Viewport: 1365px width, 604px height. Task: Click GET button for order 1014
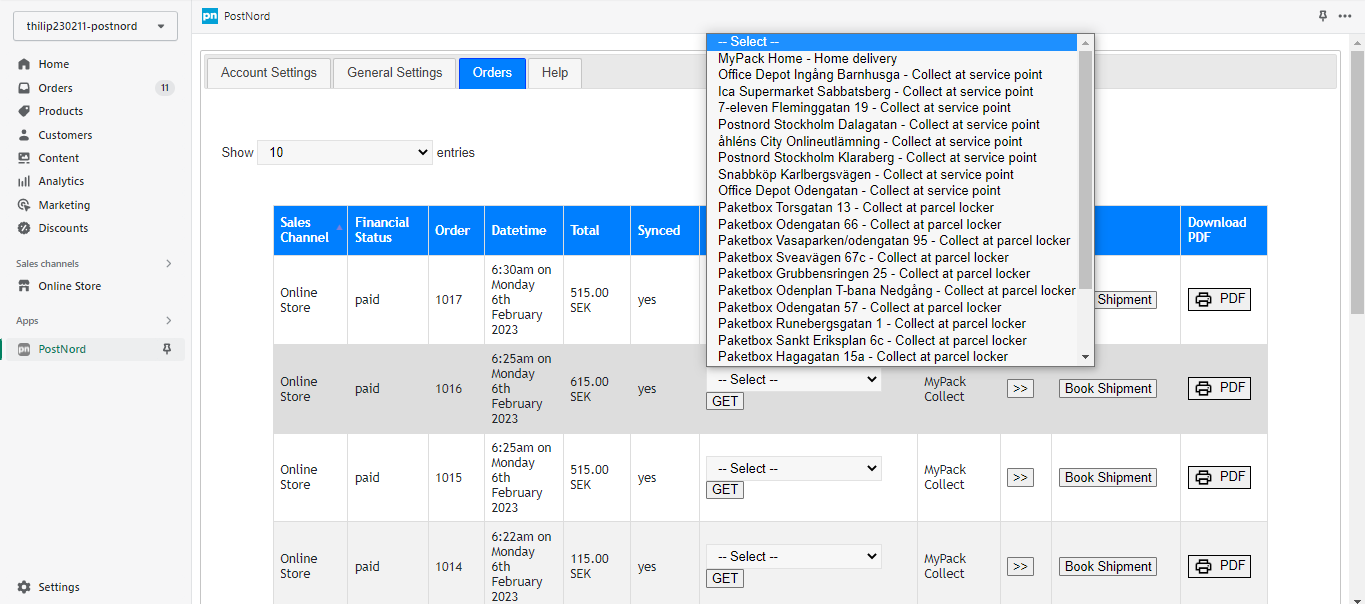click(725, 579)
